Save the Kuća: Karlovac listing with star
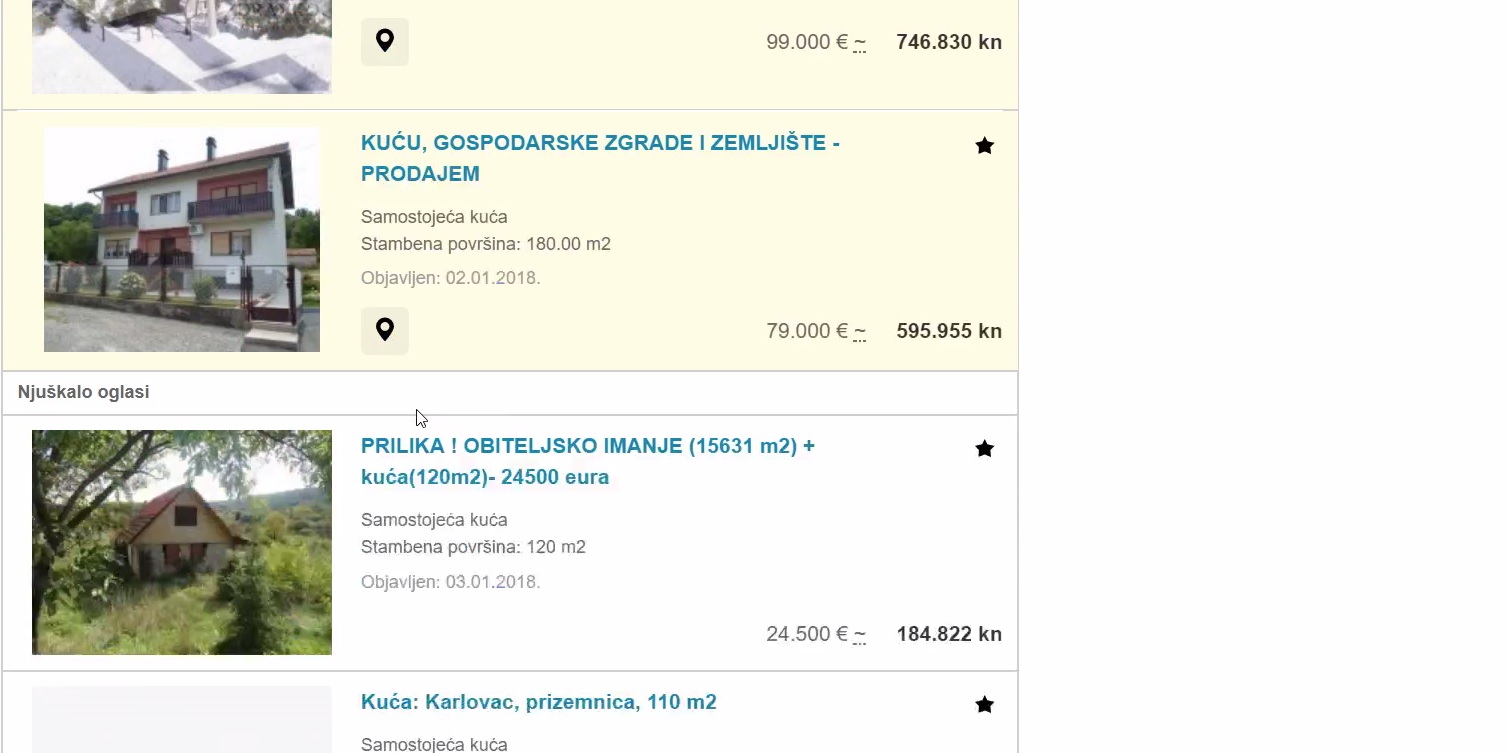 click(984, 705)
